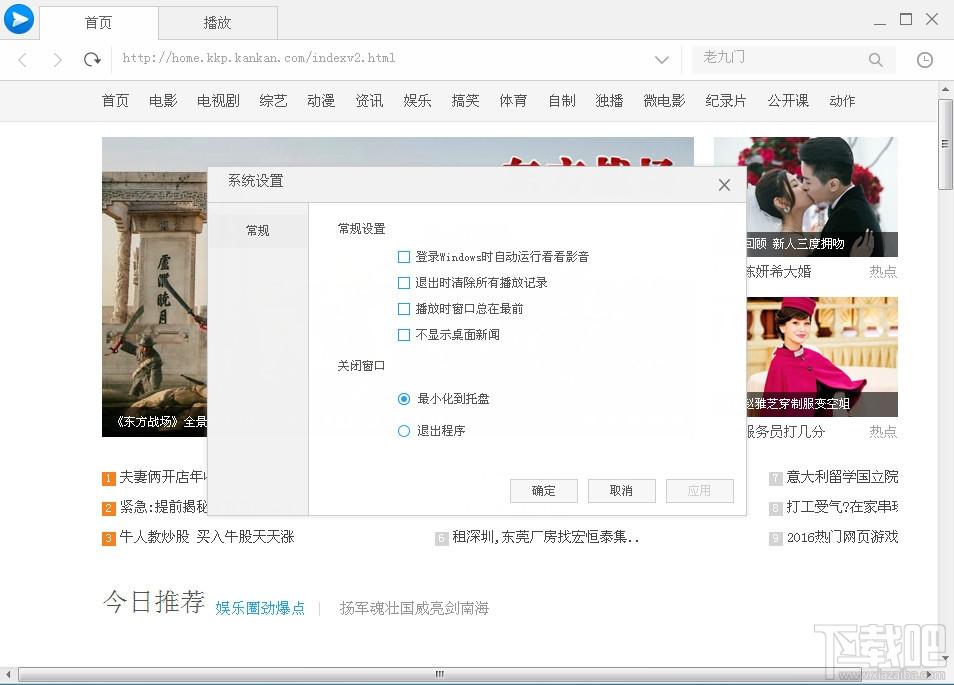The image size is (954, 685).
Task: Open 紧急:提前揭秘 news item
Action: click(163, 507)
